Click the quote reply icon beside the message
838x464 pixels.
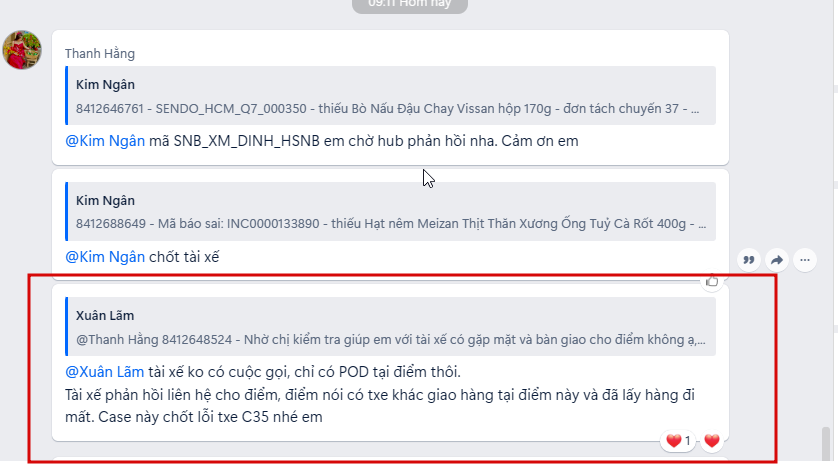tap(749, 260)
